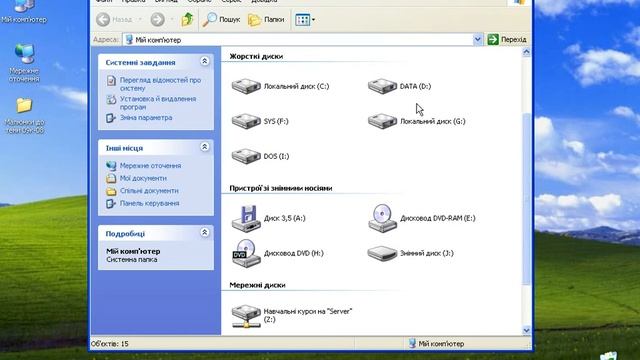Collapse the Системні завдання panel
This screenshot has height=360, width=640.
[x=204, y=61]
